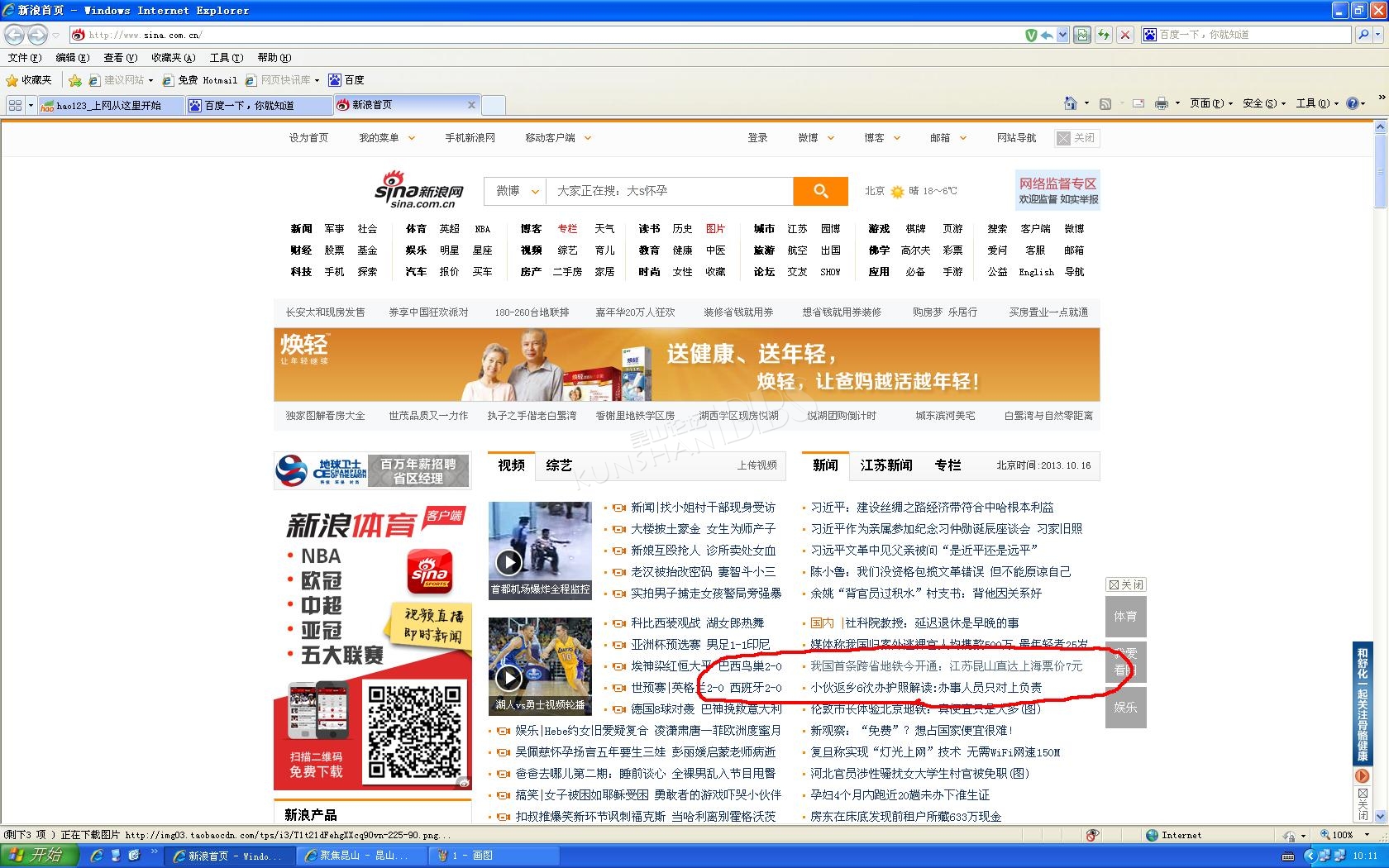Click the Home house icon in command bar
Viewport: 1389px width, 868px height.
tap(1071, 103)
